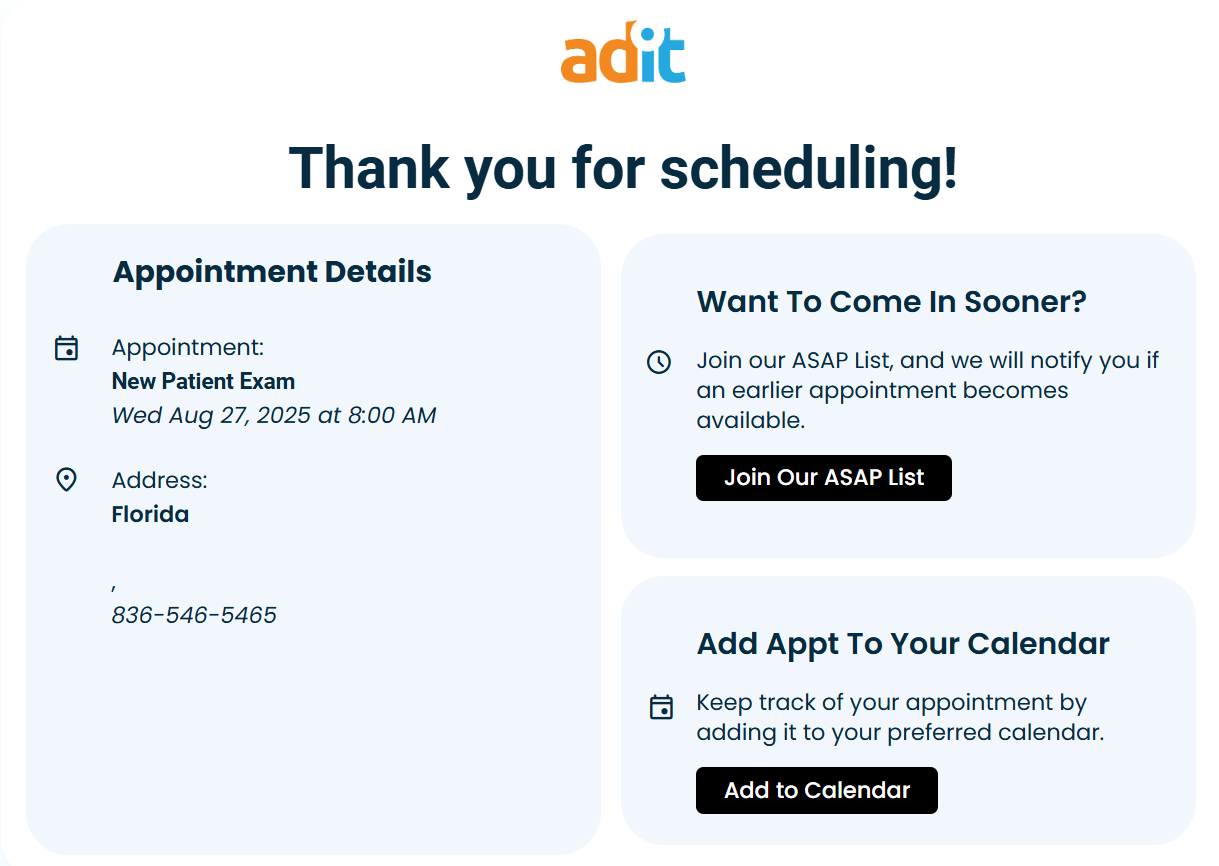Click the Keep track of your appointment text

tap(899, 717)
